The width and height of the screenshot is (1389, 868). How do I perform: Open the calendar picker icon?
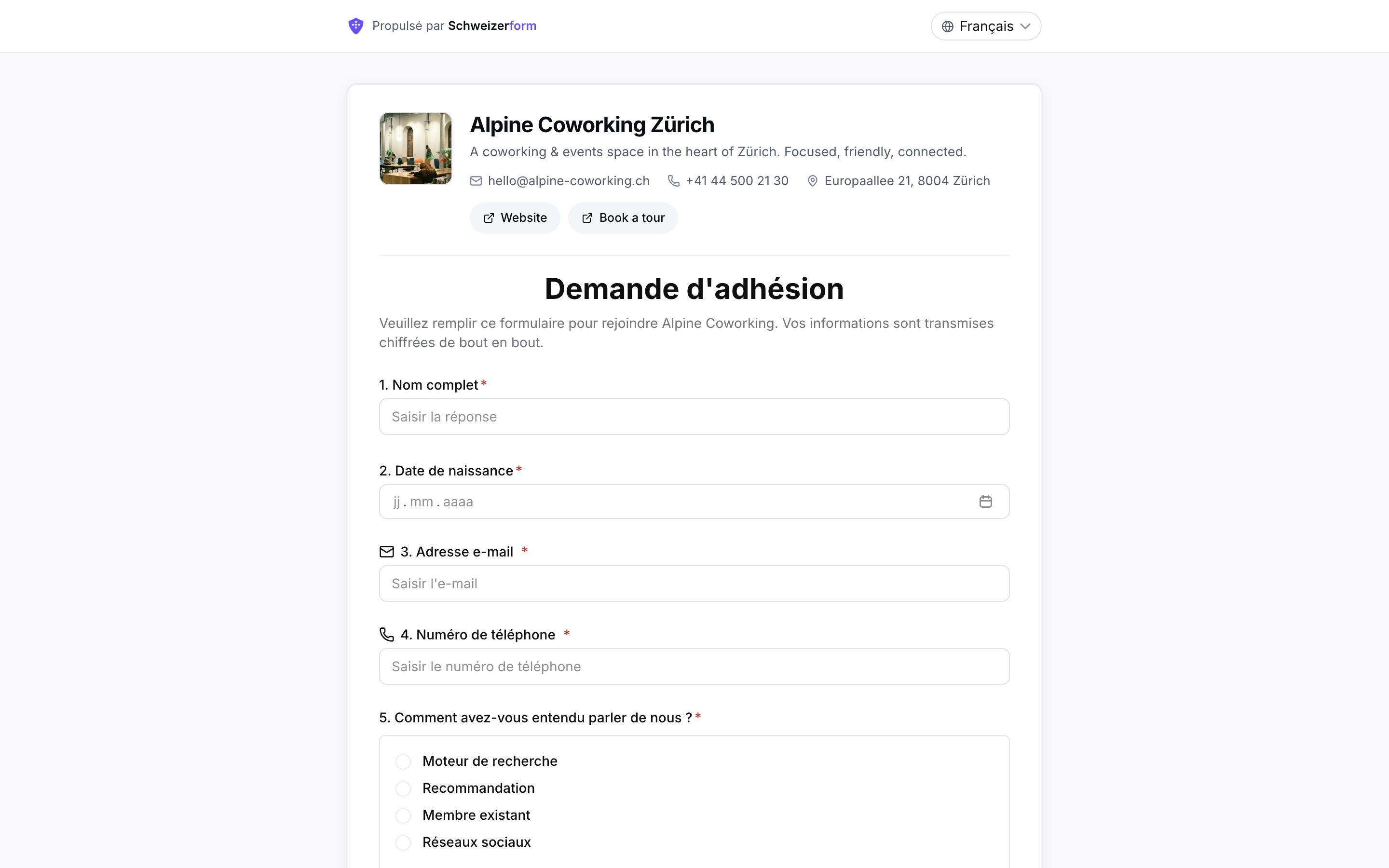click(x=985, y=502)
